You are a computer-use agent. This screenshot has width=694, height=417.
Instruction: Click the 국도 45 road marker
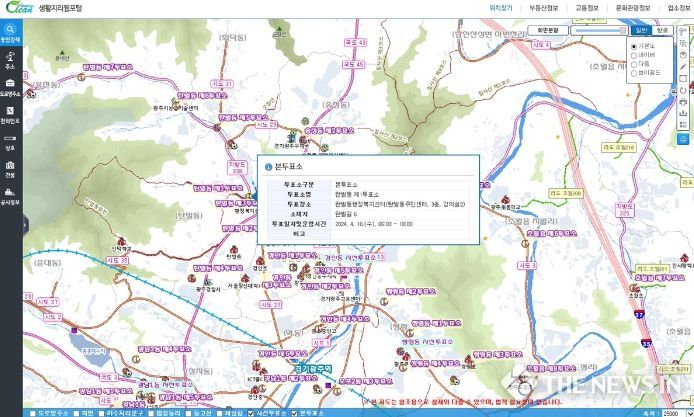click(353, 64)
